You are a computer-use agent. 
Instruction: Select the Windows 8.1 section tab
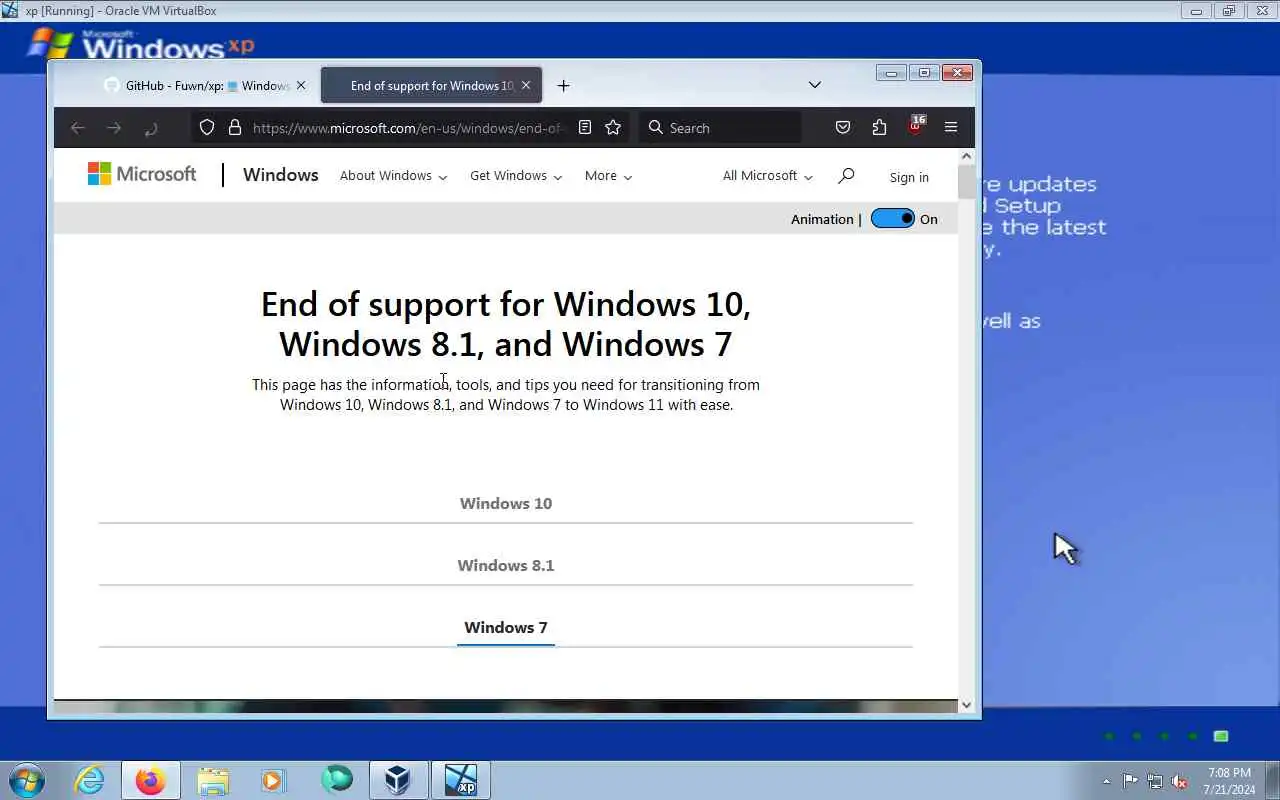pyautogui.click(x=506, y=565)
